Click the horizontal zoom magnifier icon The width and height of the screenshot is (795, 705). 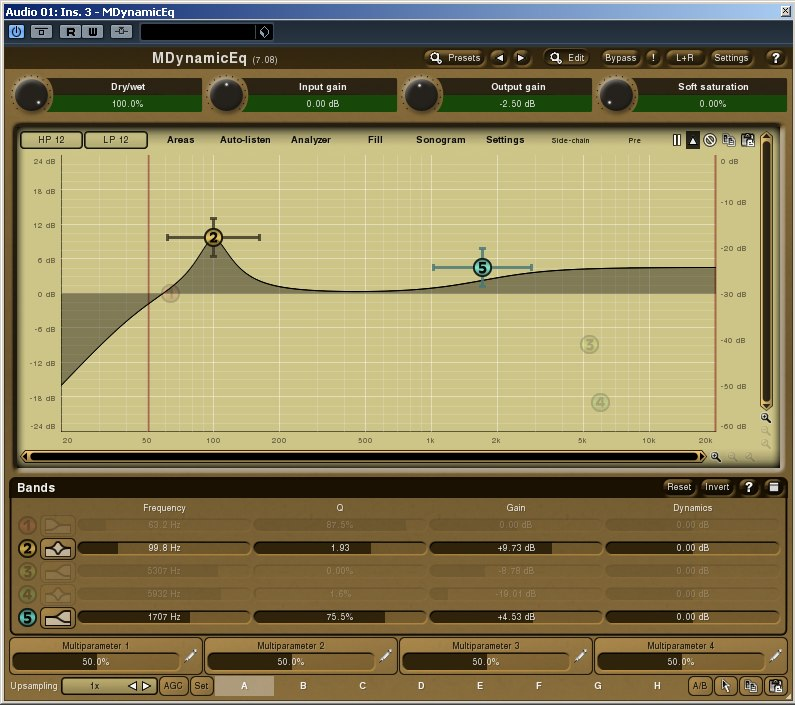[715, 457]
